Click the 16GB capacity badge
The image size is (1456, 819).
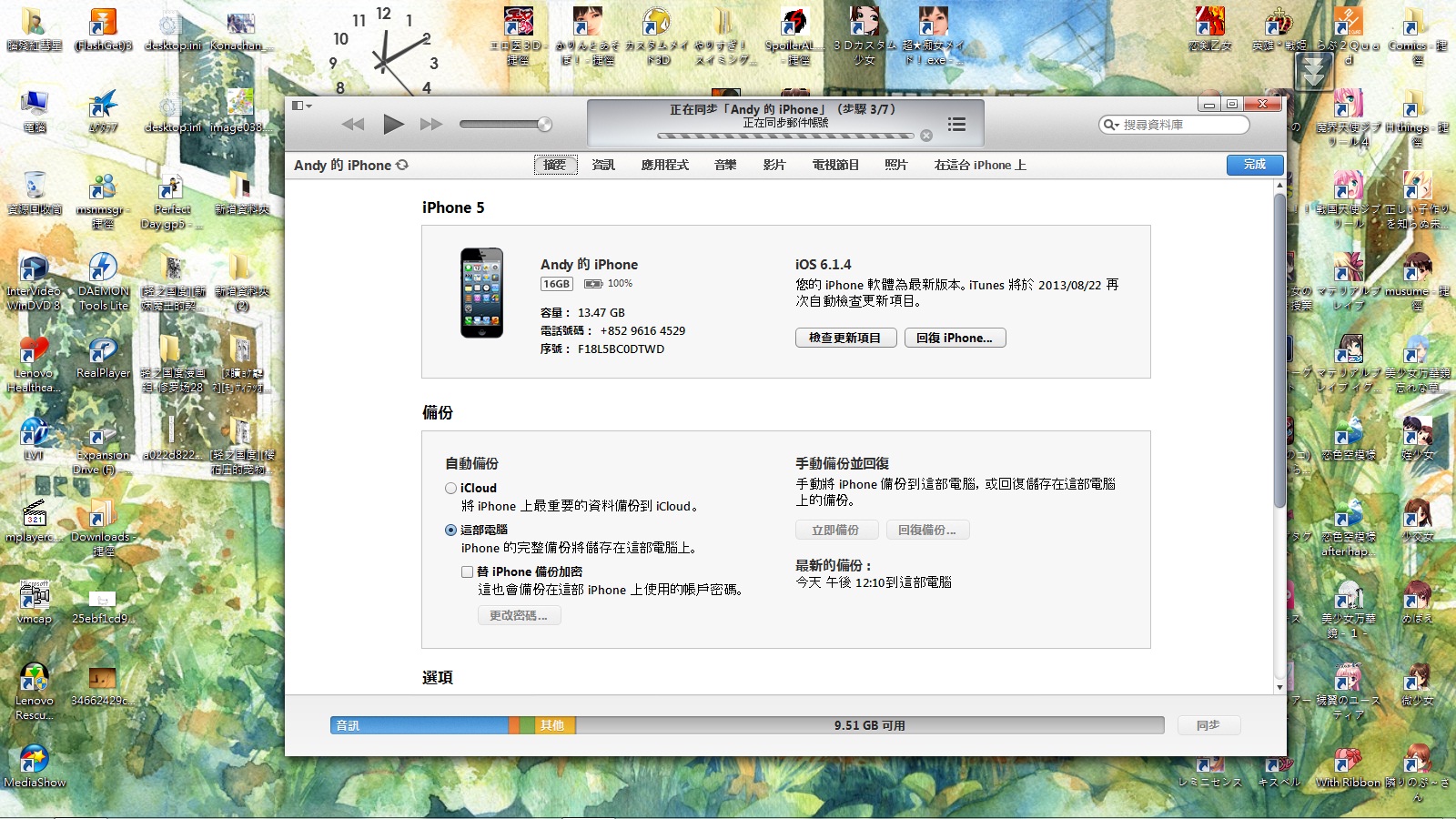557,284
